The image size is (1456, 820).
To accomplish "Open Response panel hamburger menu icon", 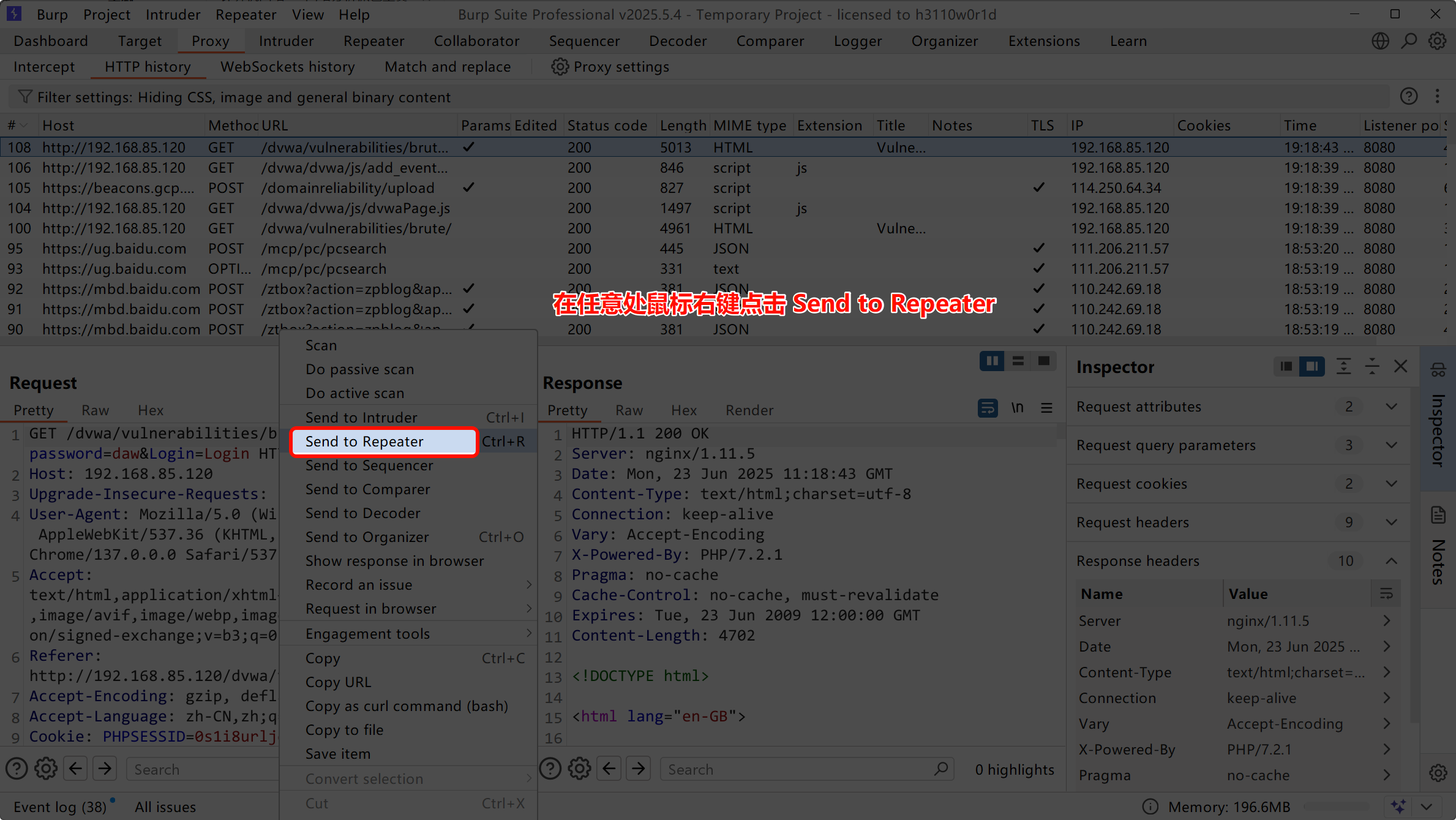I will (1046, 408).
